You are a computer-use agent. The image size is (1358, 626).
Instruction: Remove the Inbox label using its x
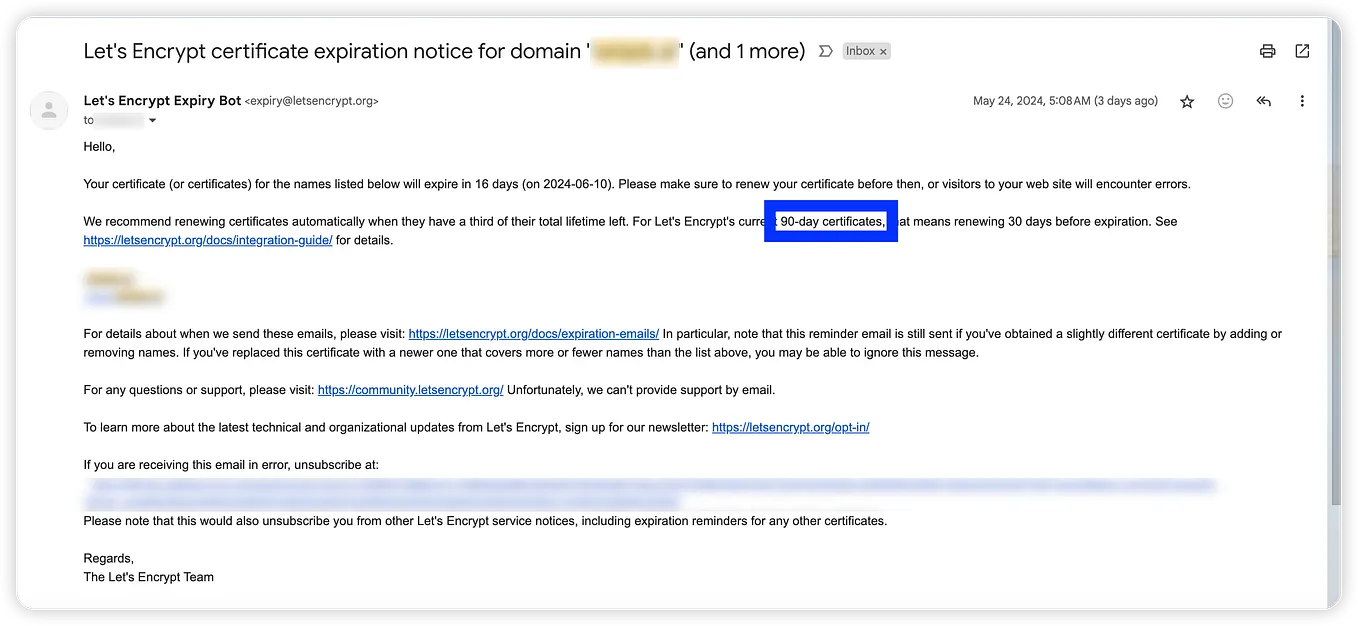point(884,50)
